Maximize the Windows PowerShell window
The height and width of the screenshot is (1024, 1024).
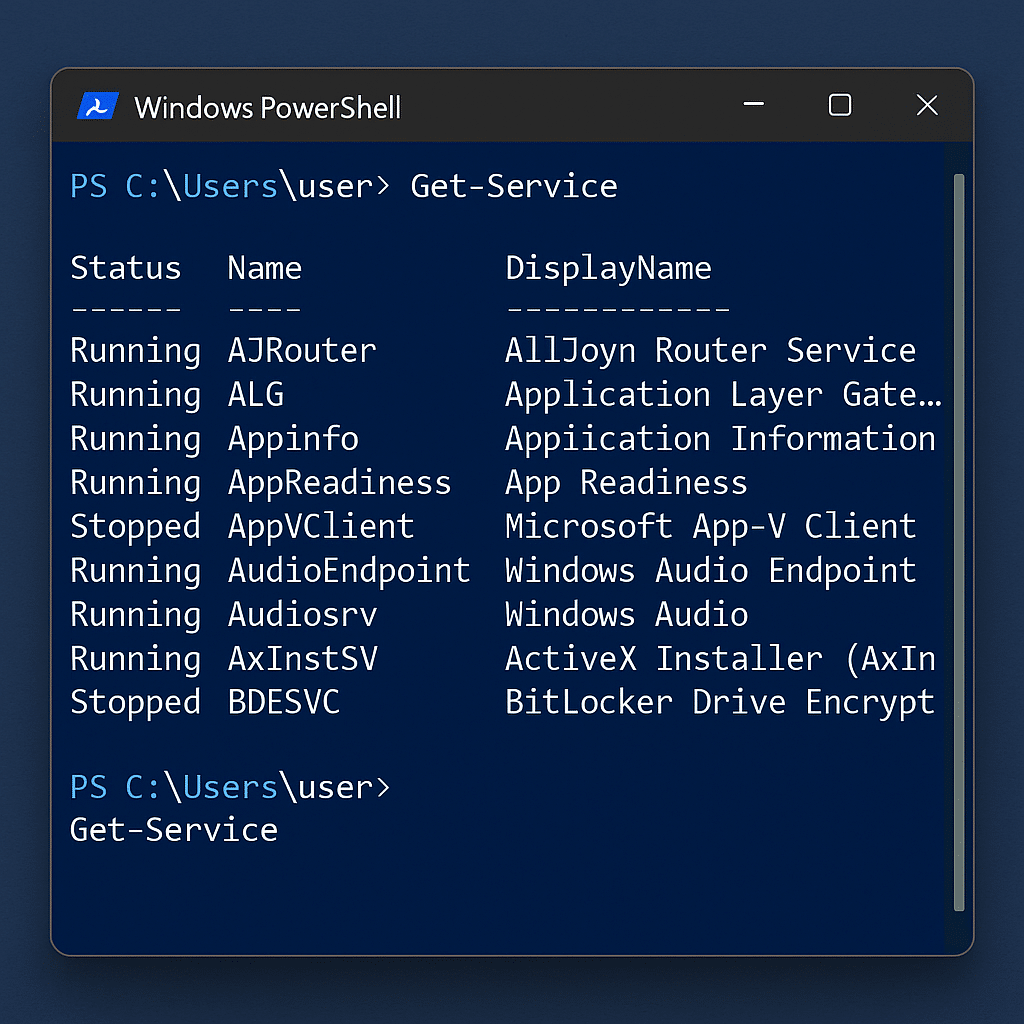pos(840,104)
